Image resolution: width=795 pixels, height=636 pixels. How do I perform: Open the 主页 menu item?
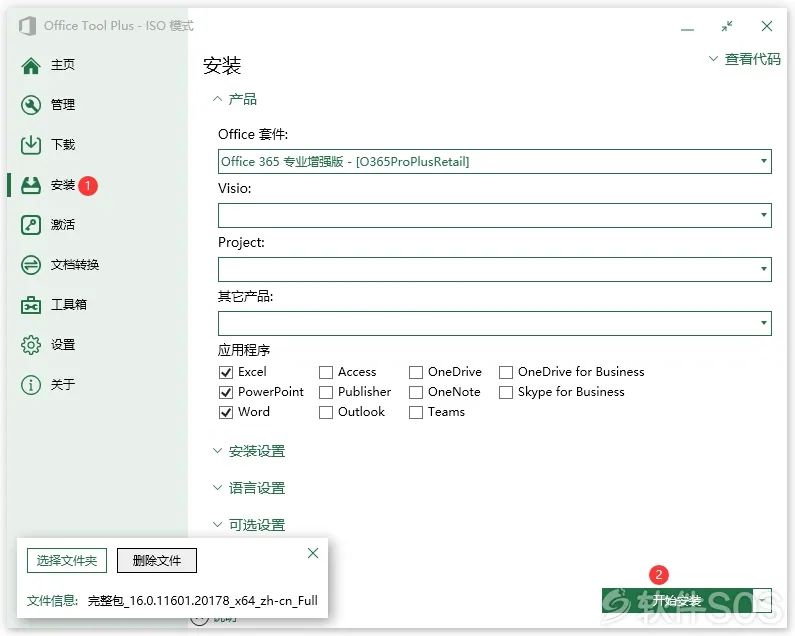[x=63, y=65]
